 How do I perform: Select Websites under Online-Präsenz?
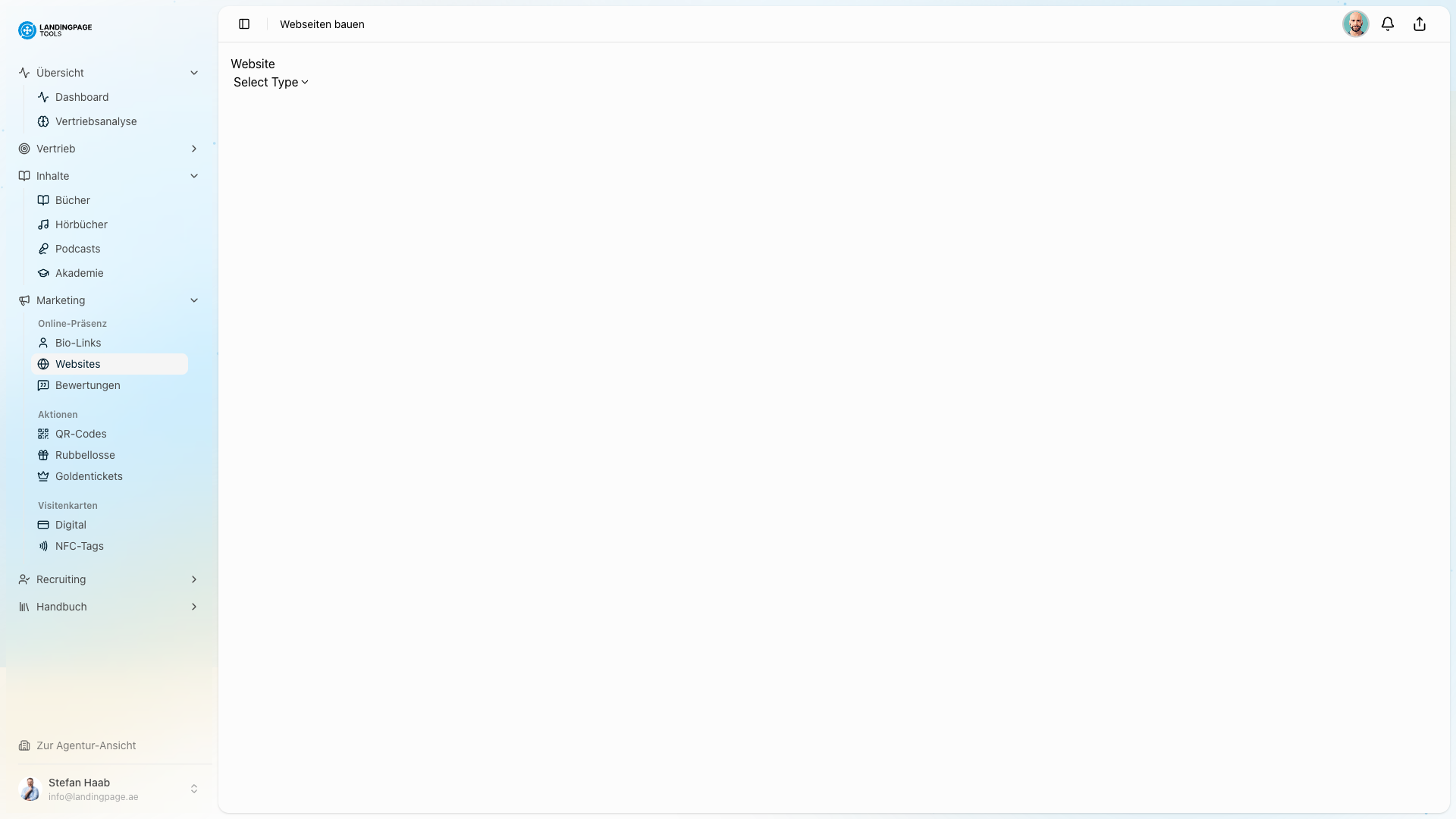(78, 364)
